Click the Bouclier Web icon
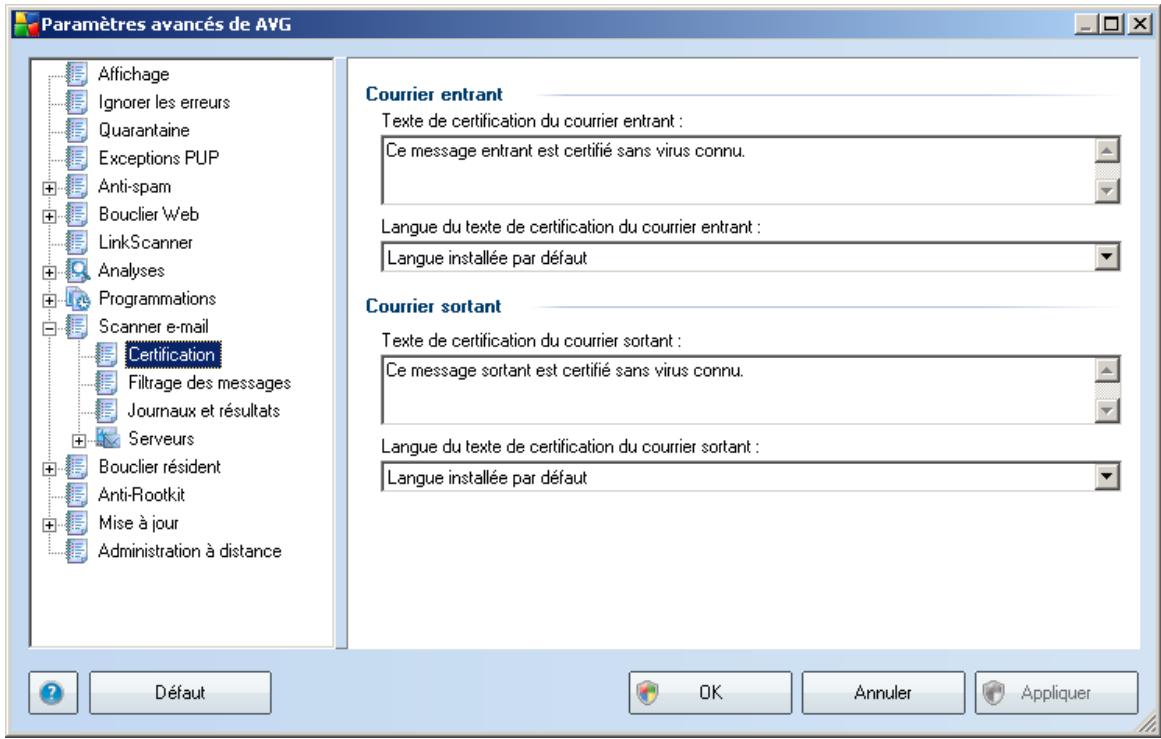1161x739 pixels. click(x=76, y=214)
